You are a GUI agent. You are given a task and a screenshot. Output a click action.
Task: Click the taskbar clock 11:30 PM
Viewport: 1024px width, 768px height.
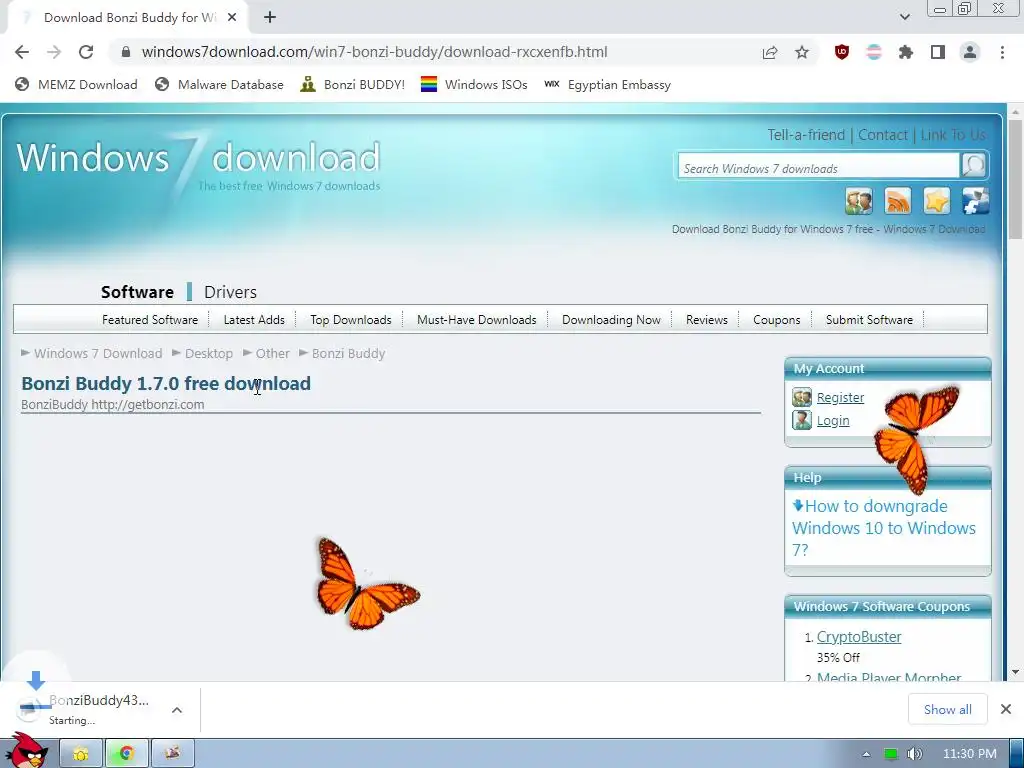click(x=970, y=754)
